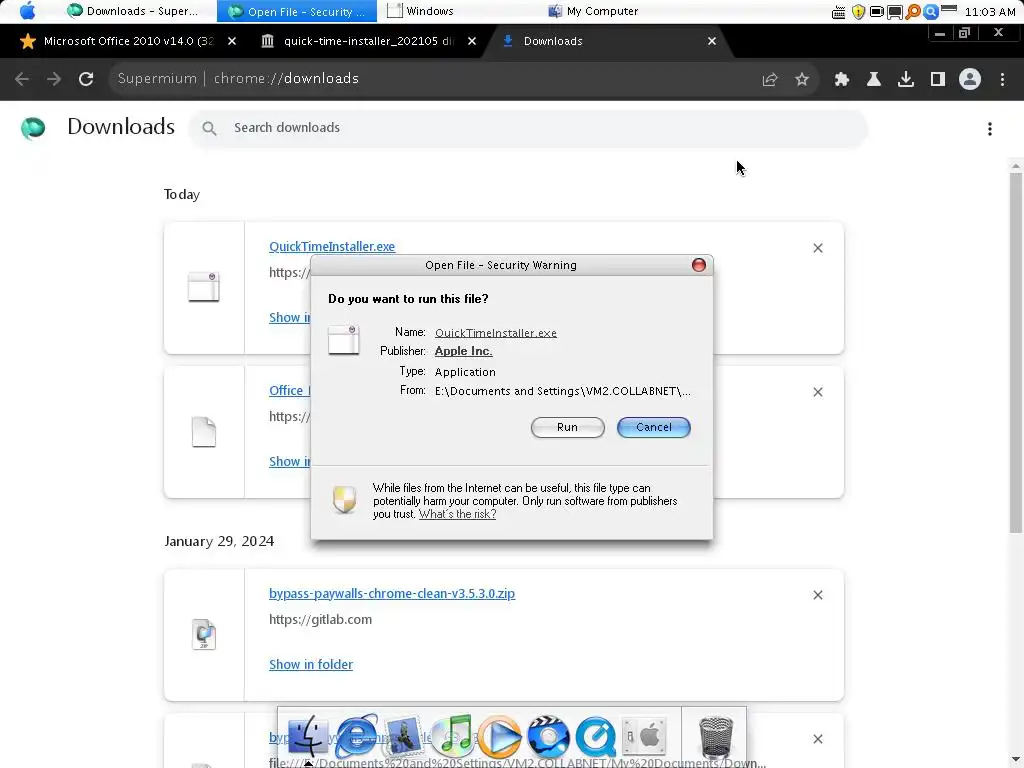The height and width of the screenshot is (768, 1024).
Task: Click the blue search tray icon
Action: click(931, 12)
